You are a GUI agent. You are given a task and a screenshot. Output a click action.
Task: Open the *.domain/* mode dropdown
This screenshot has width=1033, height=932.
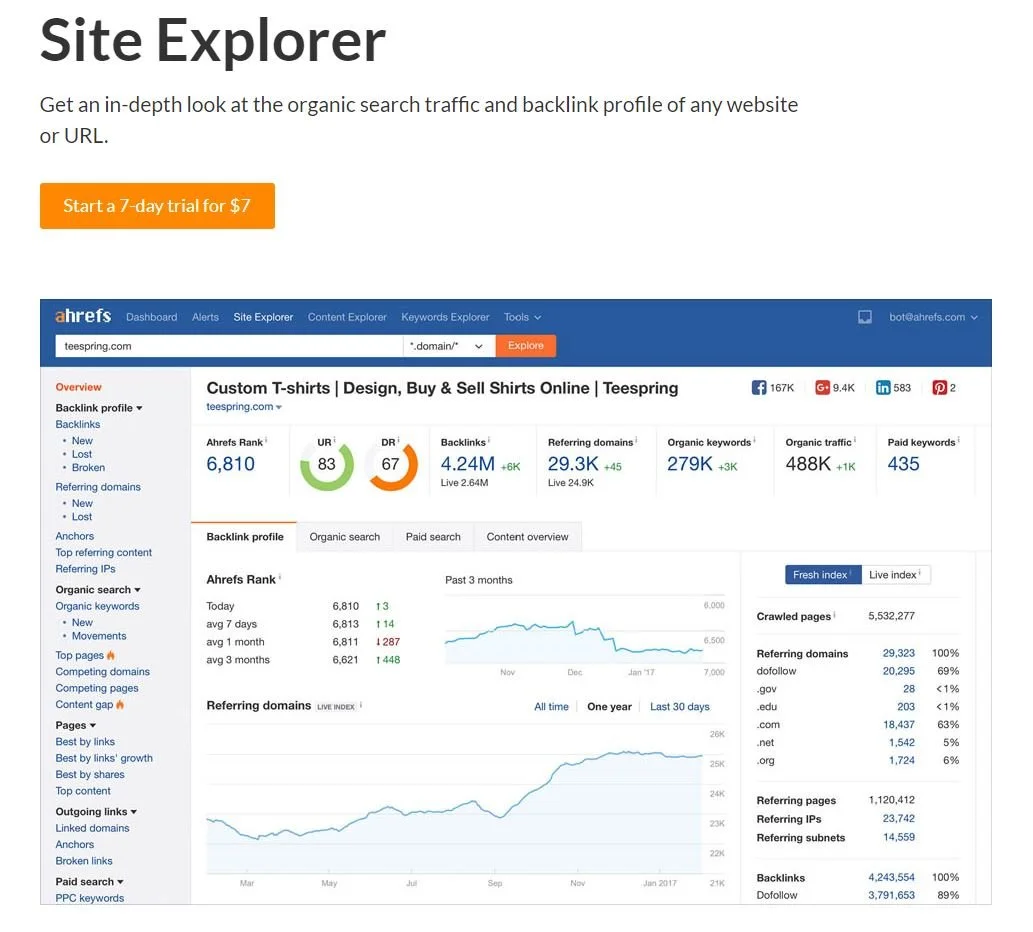click(x=449, y=346)
